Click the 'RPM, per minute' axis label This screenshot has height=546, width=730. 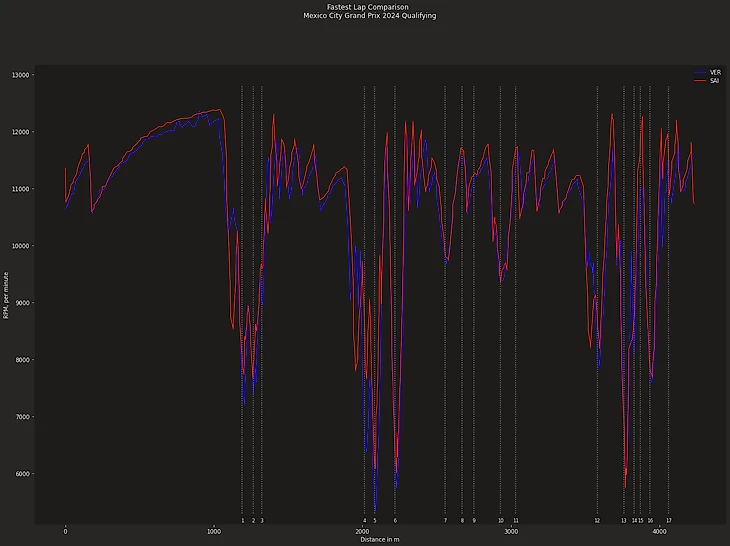point(6,296)
